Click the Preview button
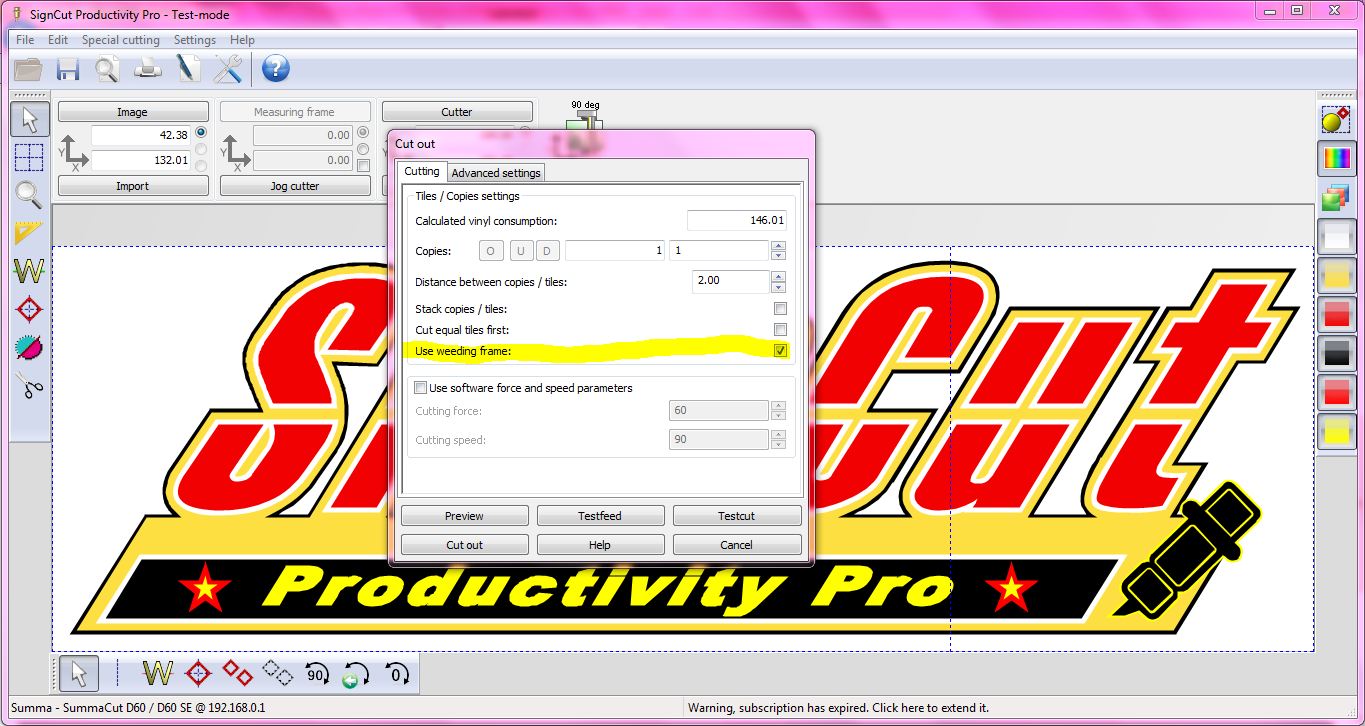Viewport: 1365px width, 726px height. tap(464, 516)
